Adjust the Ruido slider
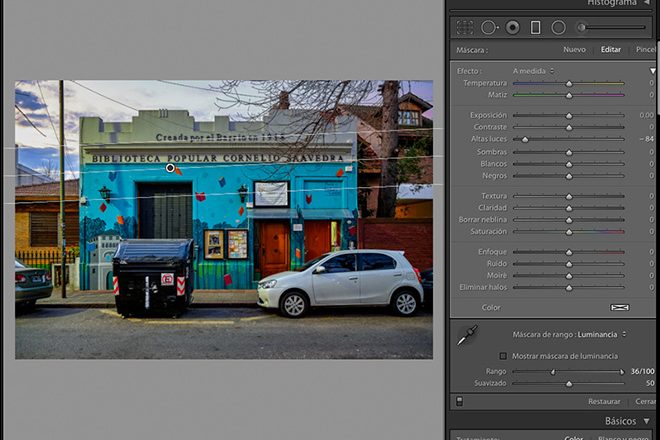Image resolution: width=660 pixels, height=440 pixels. point(569,264)
